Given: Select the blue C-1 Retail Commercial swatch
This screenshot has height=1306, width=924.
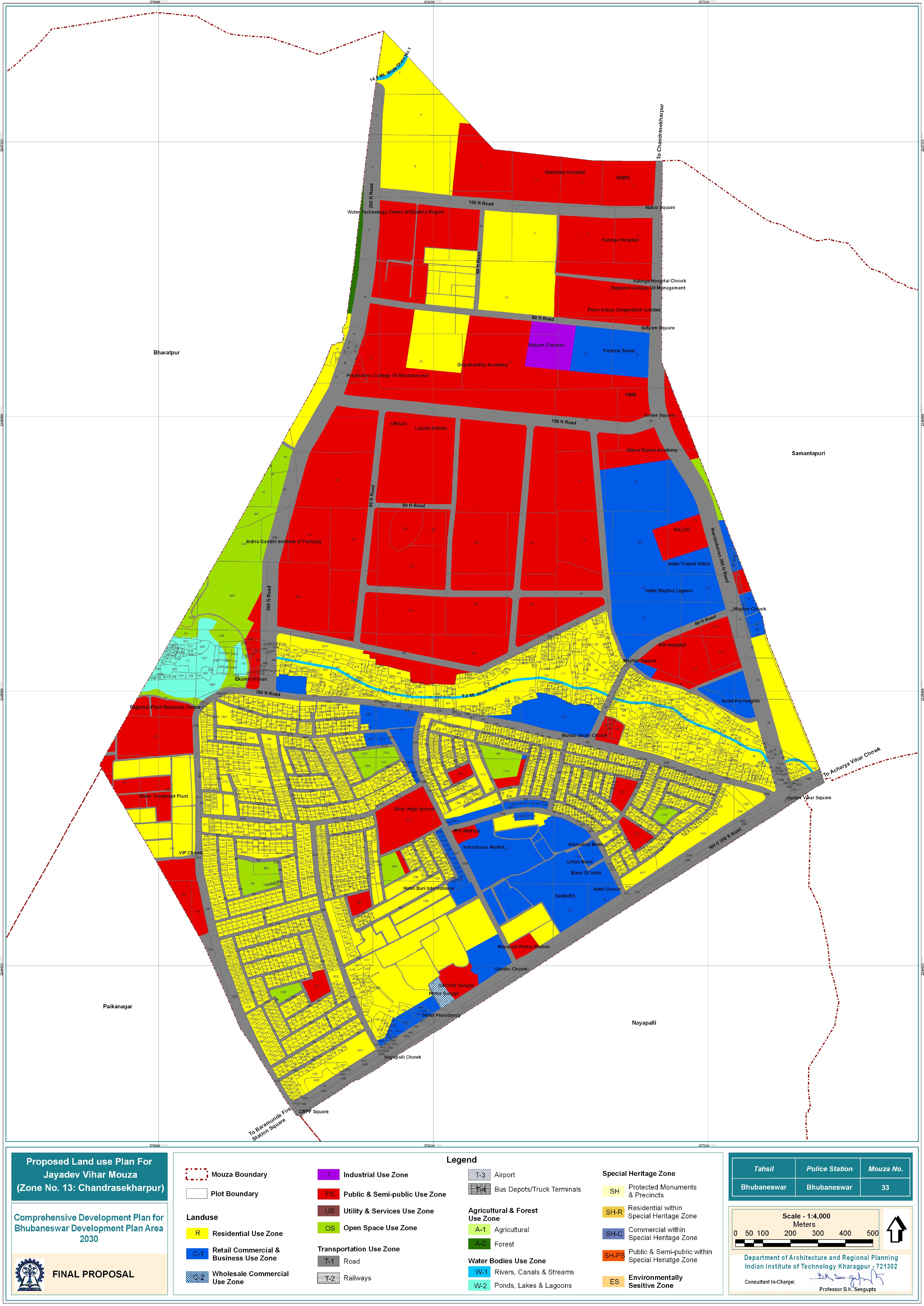Looking at the screenshot, I should pyautogui.click(x=197, y=1254).
